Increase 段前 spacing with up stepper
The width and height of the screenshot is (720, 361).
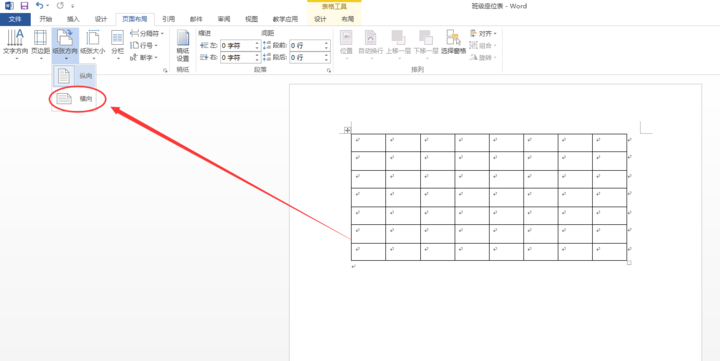click(327, 43)
